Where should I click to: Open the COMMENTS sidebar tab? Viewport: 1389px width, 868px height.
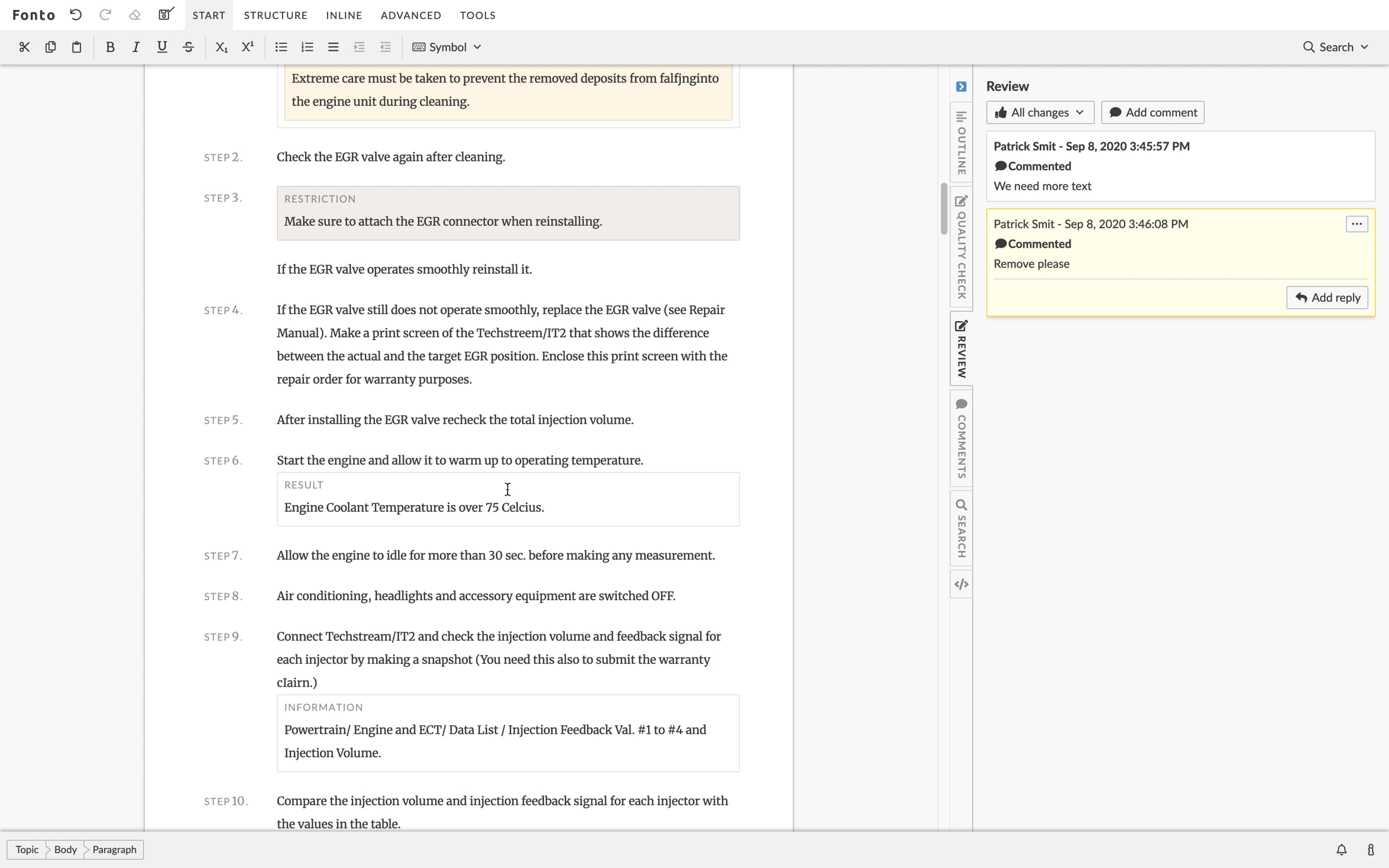pyautogui.click(x=961, y=439)
